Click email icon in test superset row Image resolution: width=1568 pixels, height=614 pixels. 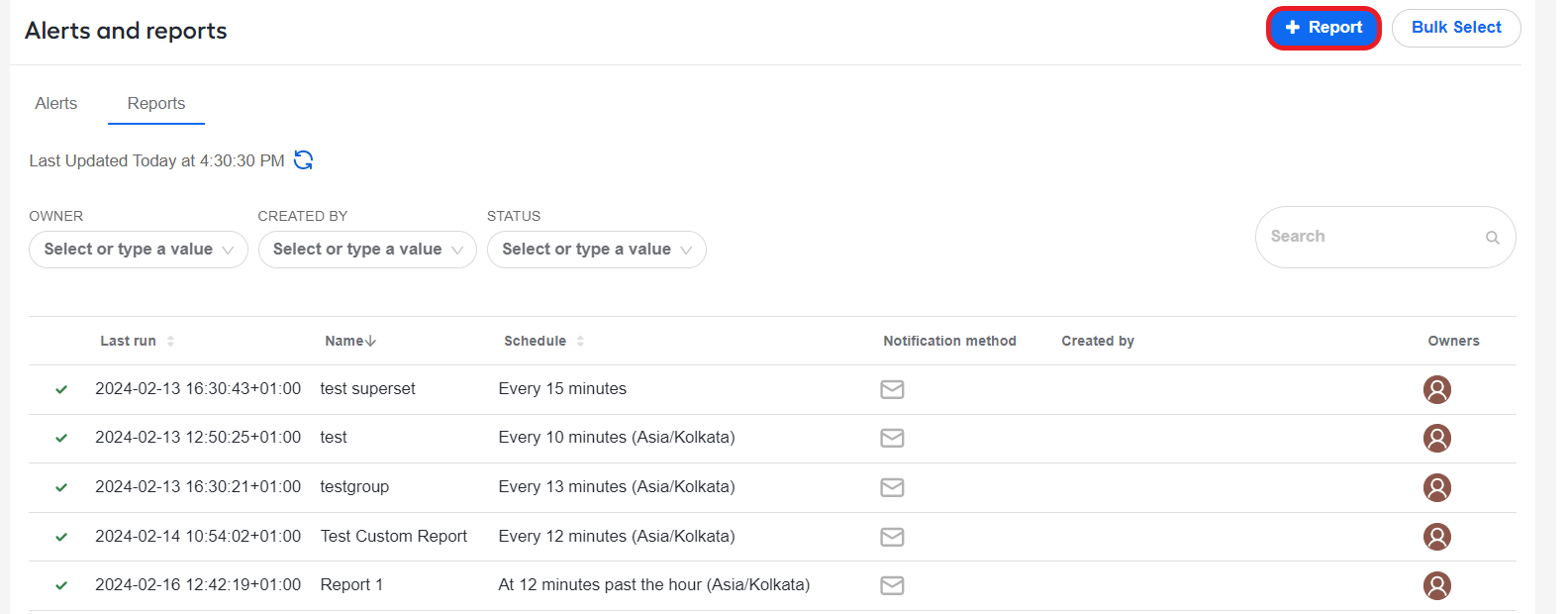click(x=892, y=389)
